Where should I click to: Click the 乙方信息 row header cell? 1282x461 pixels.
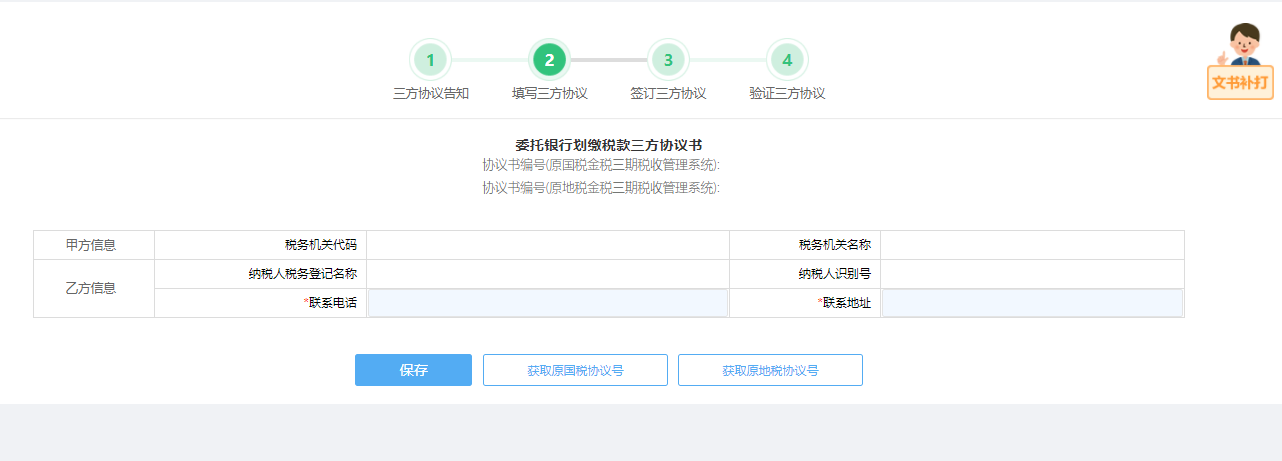pos(94,289)
